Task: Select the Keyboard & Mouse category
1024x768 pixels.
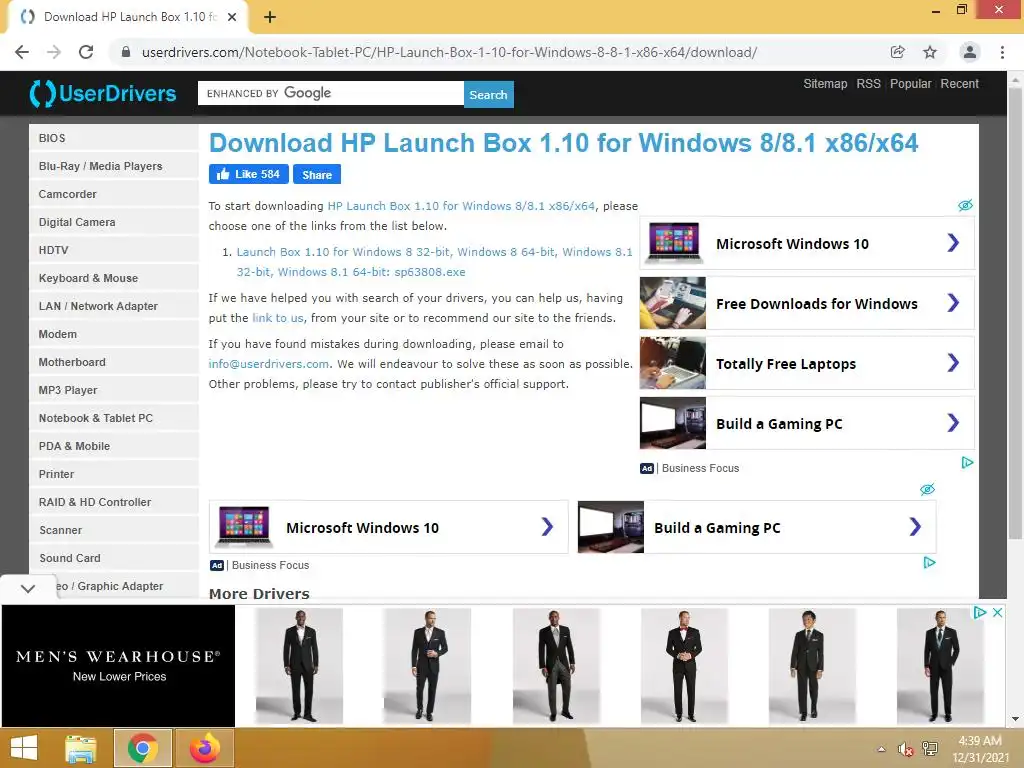Action: 114,278
